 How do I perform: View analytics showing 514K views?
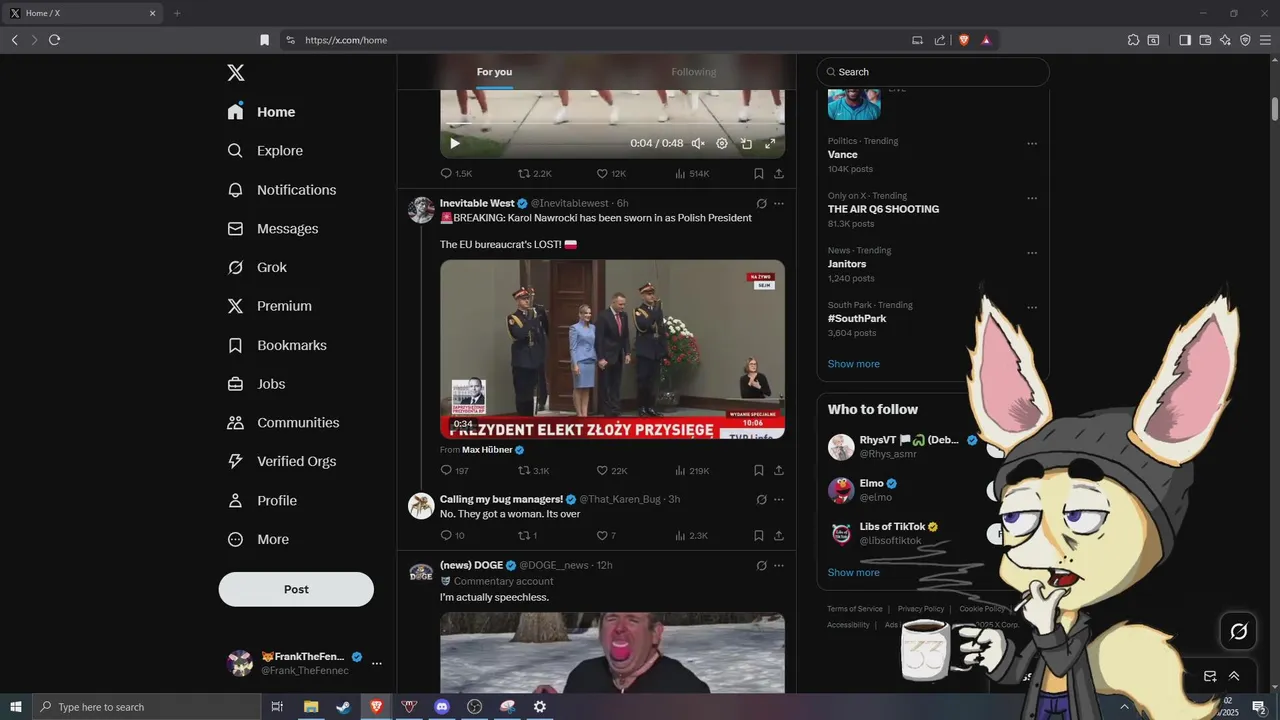coord(692,173)
